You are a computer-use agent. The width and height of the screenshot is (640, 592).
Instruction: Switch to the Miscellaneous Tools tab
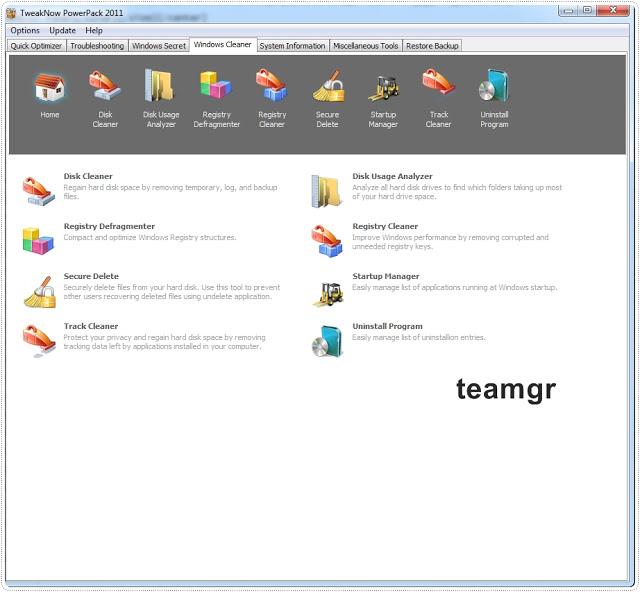pyautogui.click(x=366, y=46)
